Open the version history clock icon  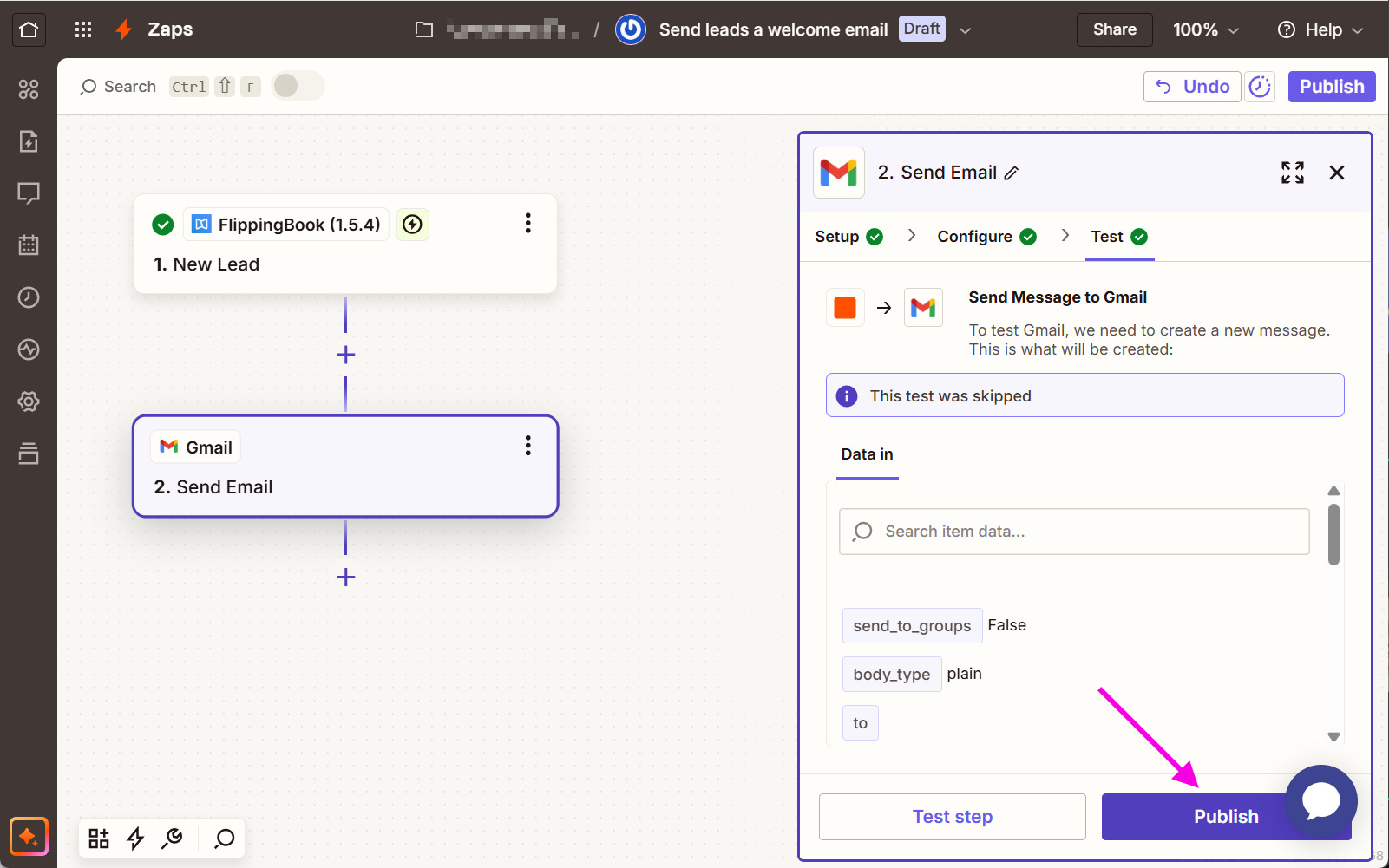pyautogui.click(x=1260, y=87)
